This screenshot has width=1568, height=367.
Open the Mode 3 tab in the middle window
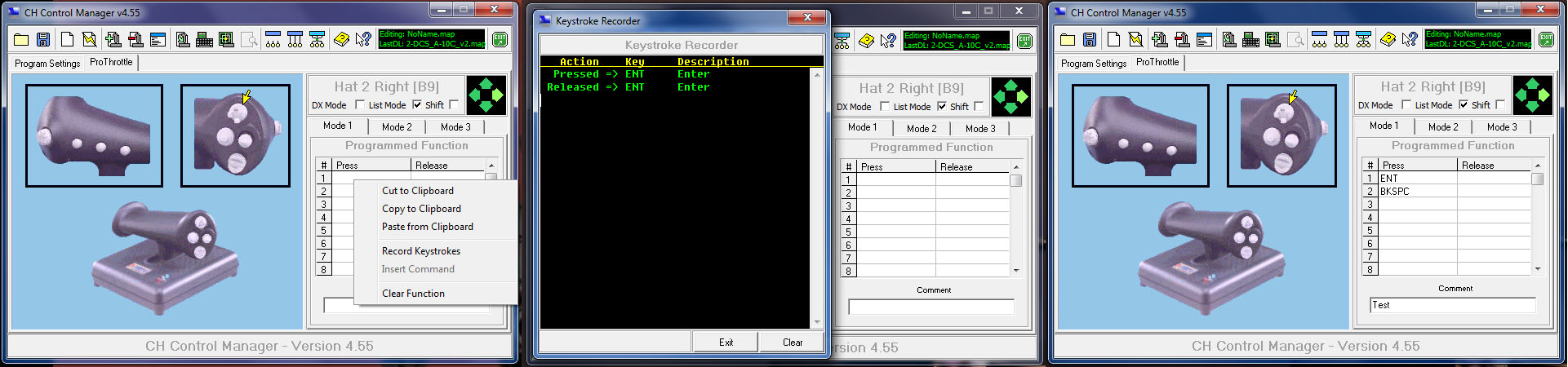[980, 129]
